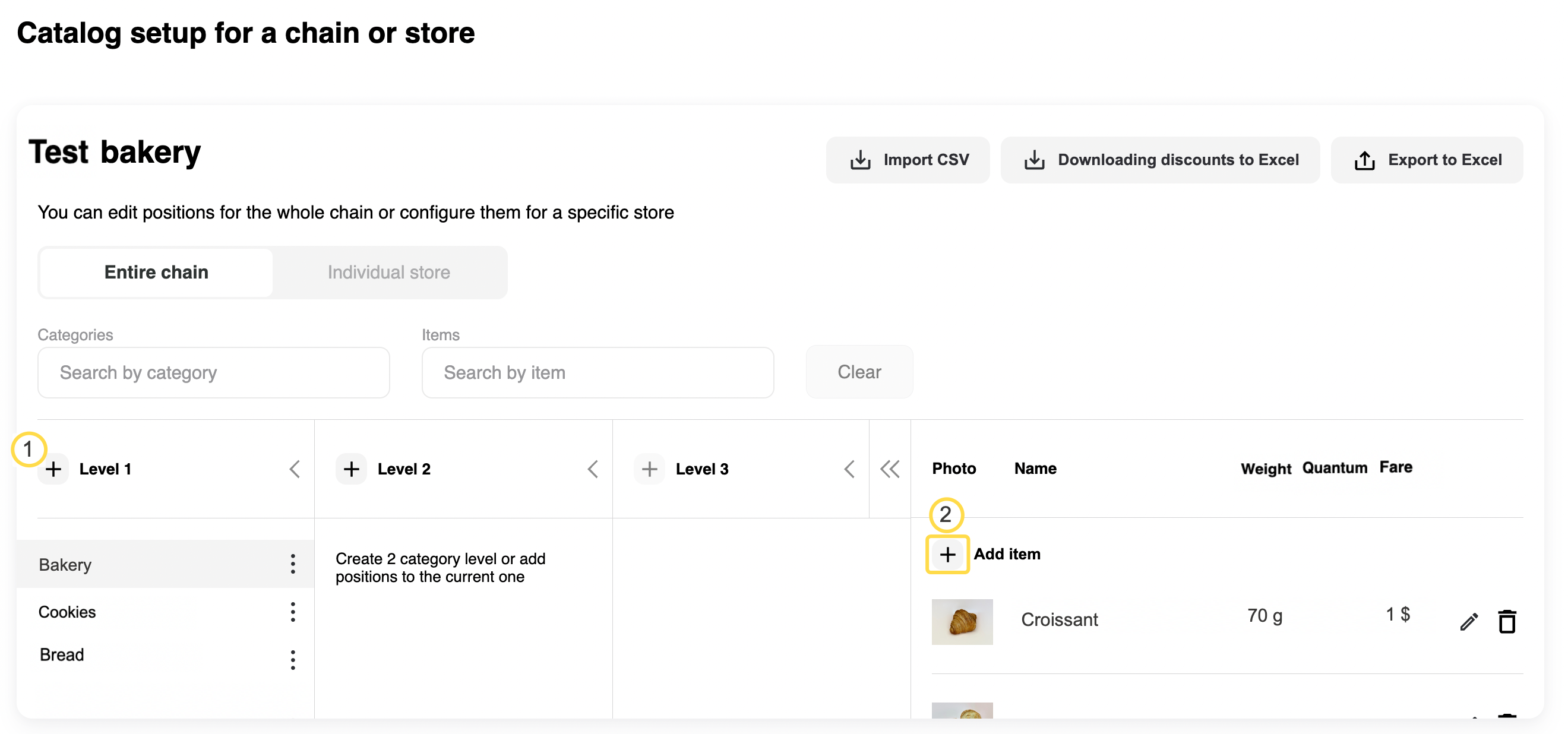This screenshot has height=734, width=1568.
Task: Click the Import CSV button
Action: coord(908,160)
